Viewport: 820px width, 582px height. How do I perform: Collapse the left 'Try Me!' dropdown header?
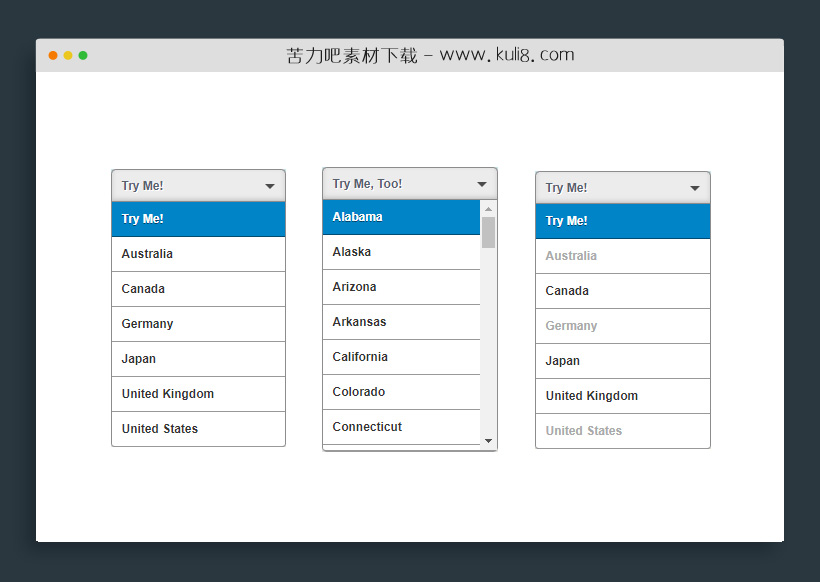tap(188, 186)
